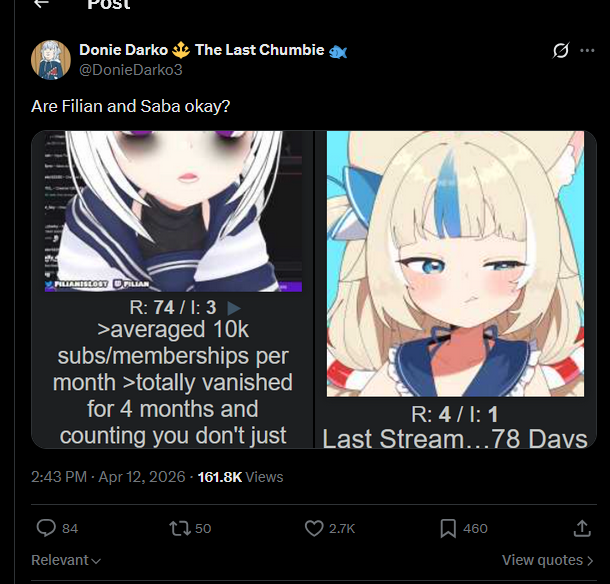The width and height of the screenshot is (610, 584).
Task: Bookmark the post with bookmark icon
Action: pyautogui.click(x=448, y=529)
